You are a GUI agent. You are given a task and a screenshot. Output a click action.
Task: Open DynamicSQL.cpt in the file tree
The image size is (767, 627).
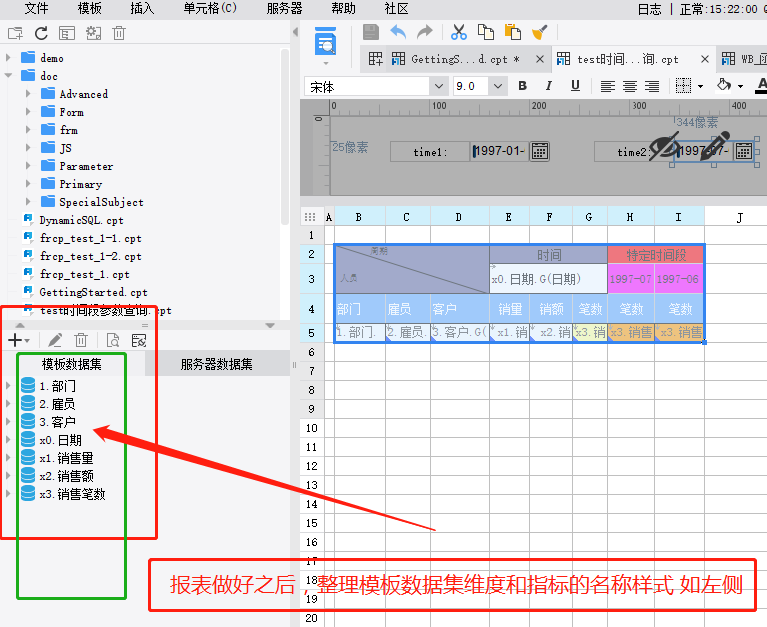coord(81,221)
